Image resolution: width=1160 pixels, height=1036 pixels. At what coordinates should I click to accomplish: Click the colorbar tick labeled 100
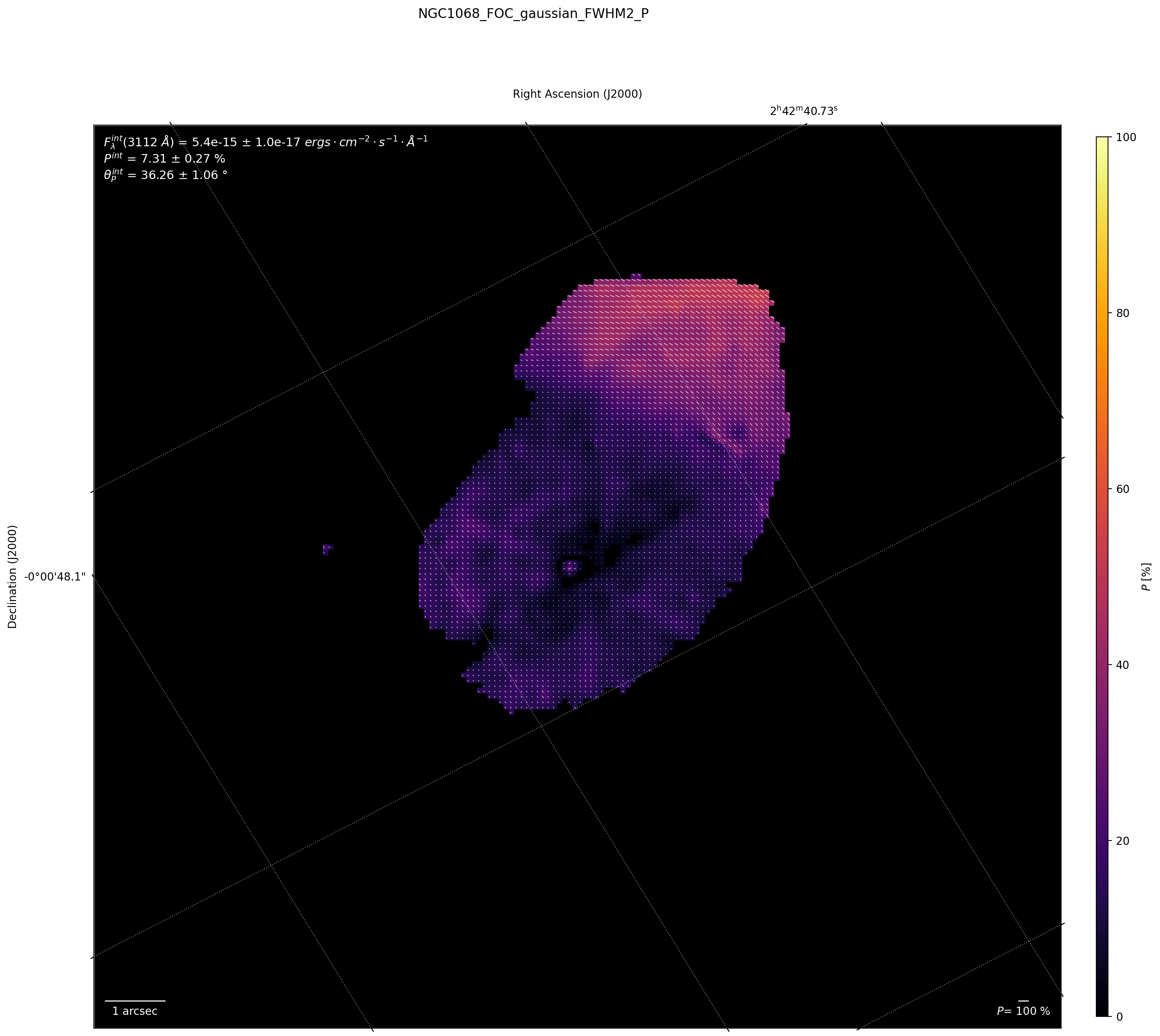click(1127, 137)
